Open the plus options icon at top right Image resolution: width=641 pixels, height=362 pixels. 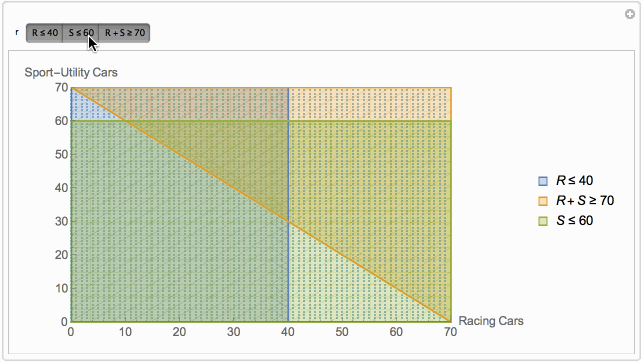pos(630,14)
